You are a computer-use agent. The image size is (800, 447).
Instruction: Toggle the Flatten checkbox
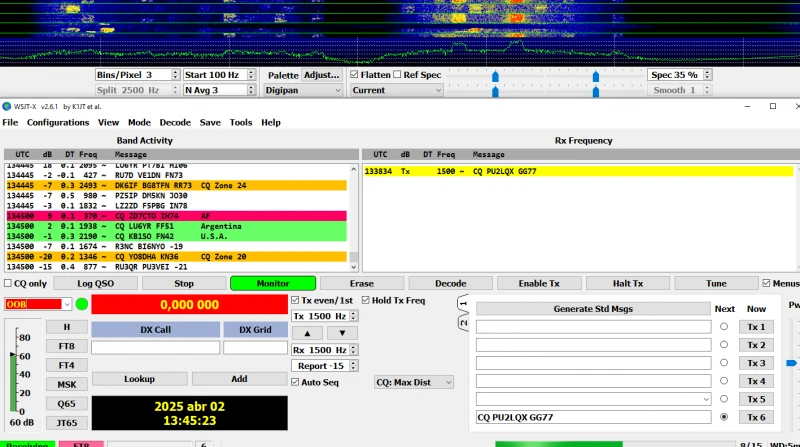pyautogui.click(x=354, y=74)
